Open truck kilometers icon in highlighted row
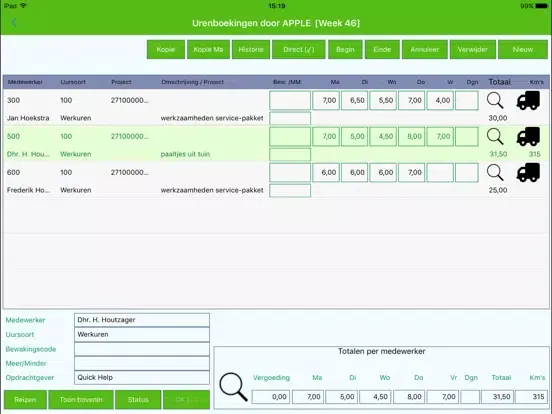552x414 pixels. point(528,137)
